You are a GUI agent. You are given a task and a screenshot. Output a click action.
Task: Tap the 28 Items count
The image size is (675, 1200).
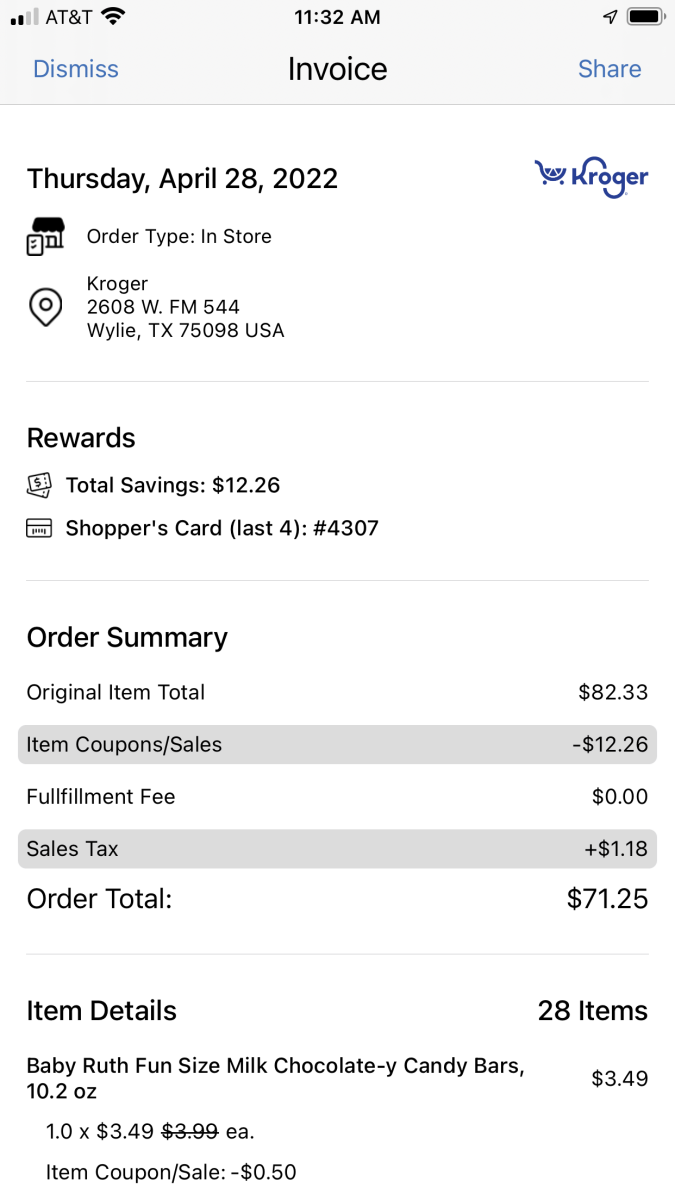pos(593,1011)
